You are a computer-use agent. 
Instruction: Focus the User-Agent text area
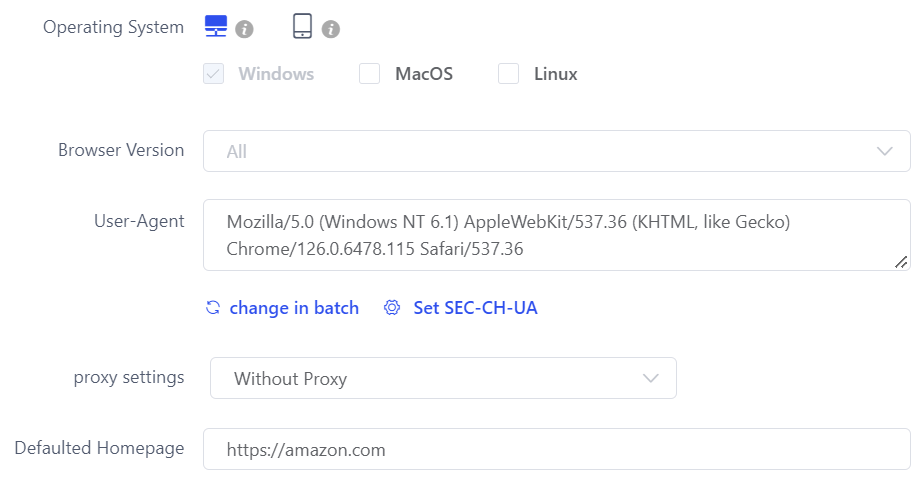pos(557,235)
